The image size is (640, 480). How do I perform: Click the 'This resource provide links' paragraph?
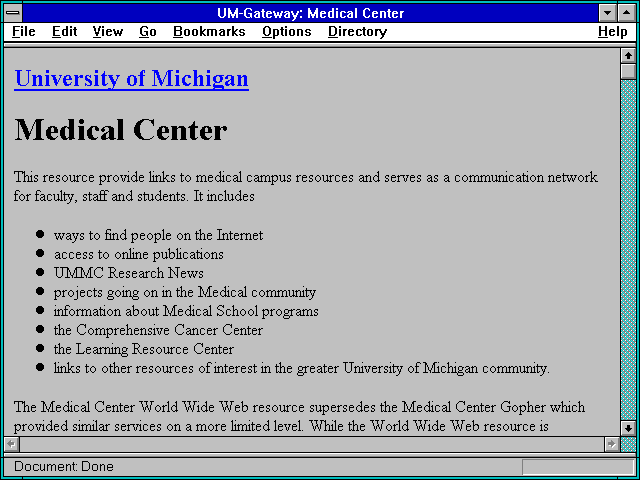coord(306,187)
